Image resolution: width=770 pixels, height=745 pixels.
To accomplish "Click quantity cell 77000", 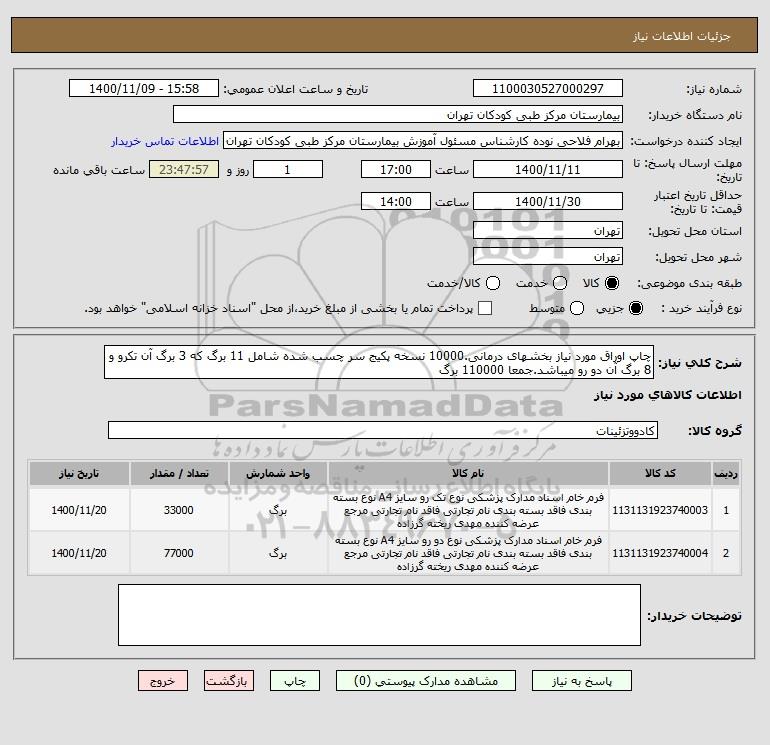I will 179,553.
